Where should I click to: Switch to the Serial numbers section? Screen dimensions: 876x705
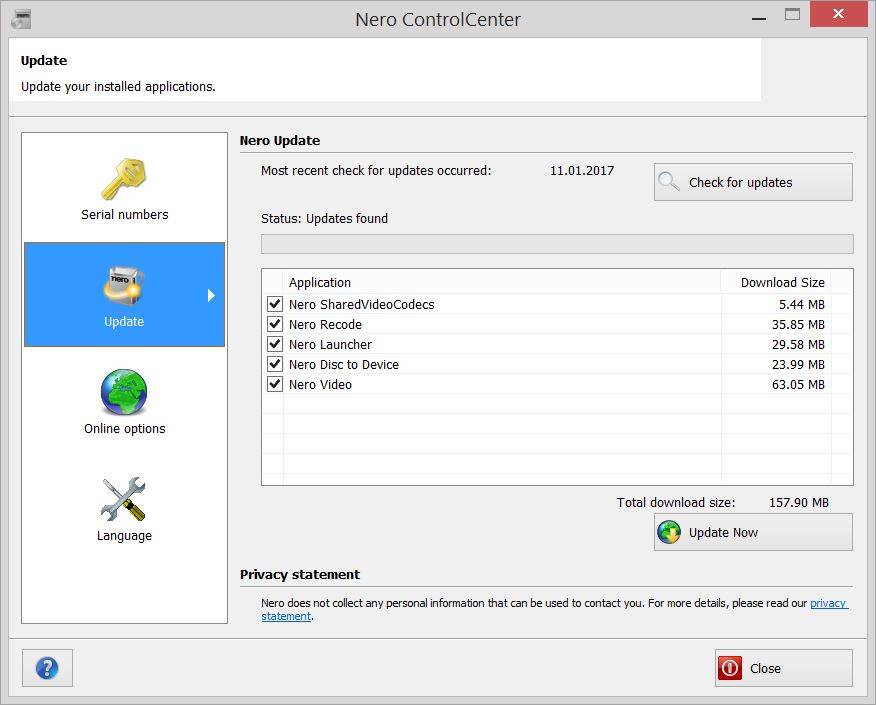point(125,215)
